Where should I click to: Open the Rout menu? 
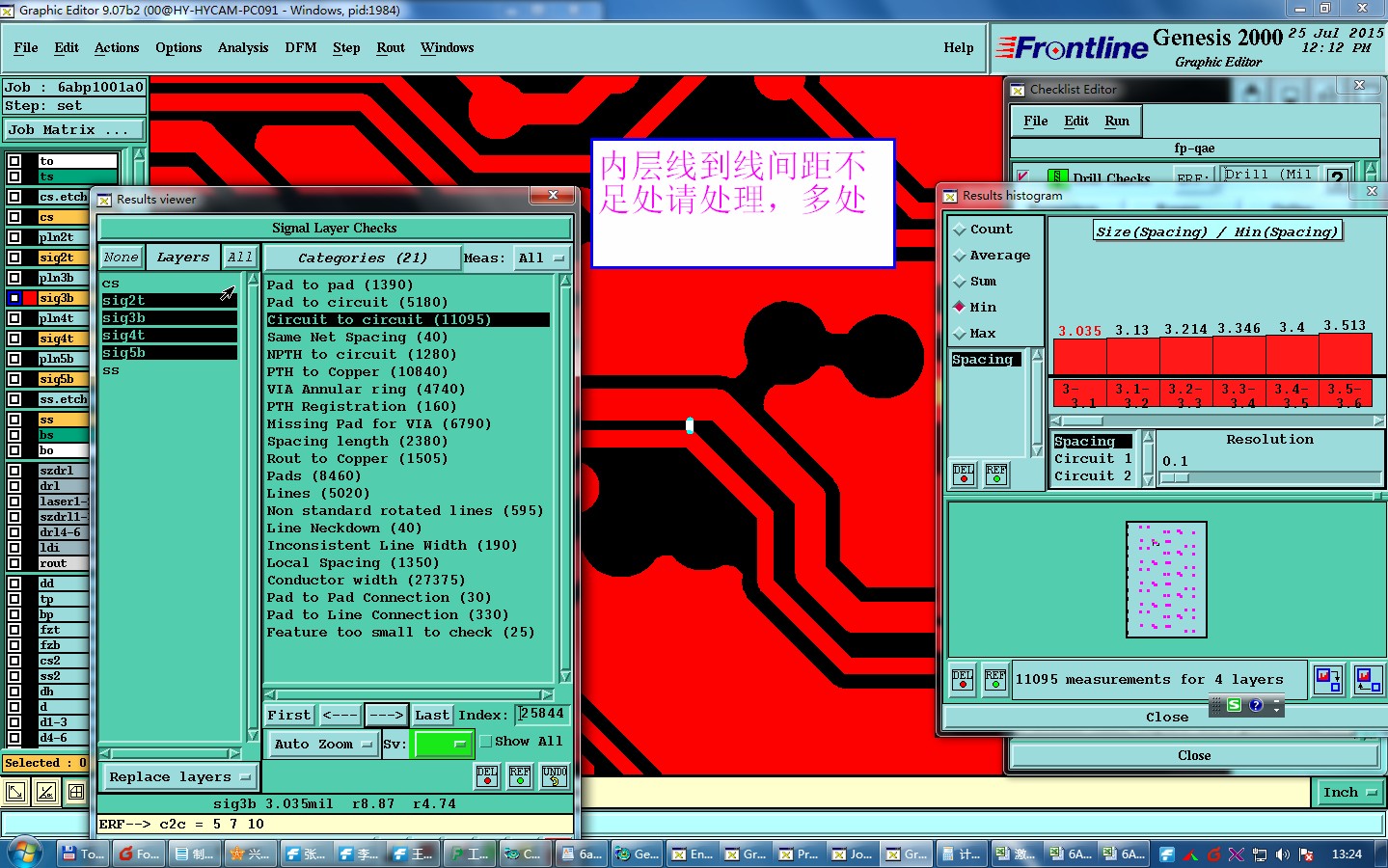(391, 47)
